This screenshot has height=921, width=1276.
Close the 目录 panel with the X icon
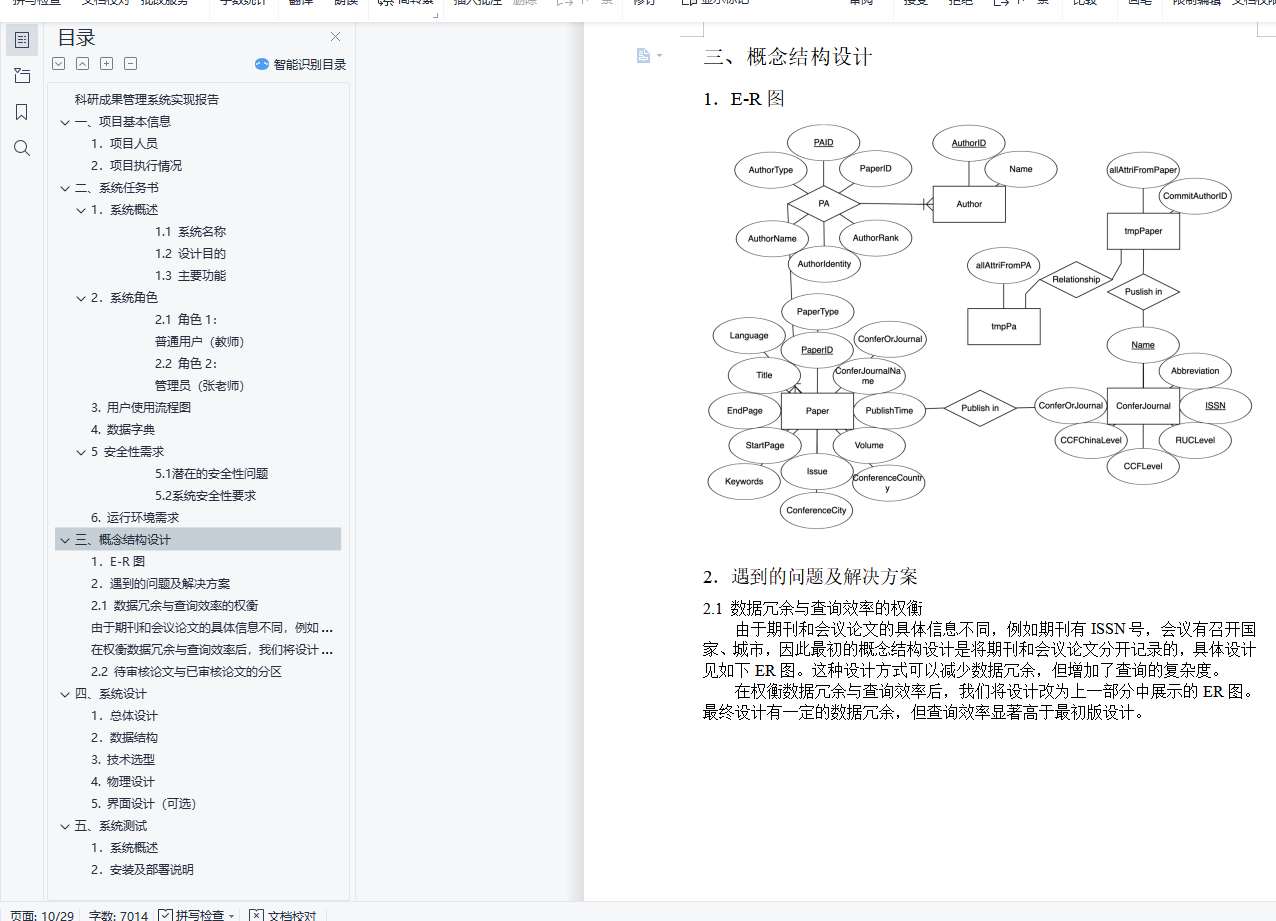336,37
